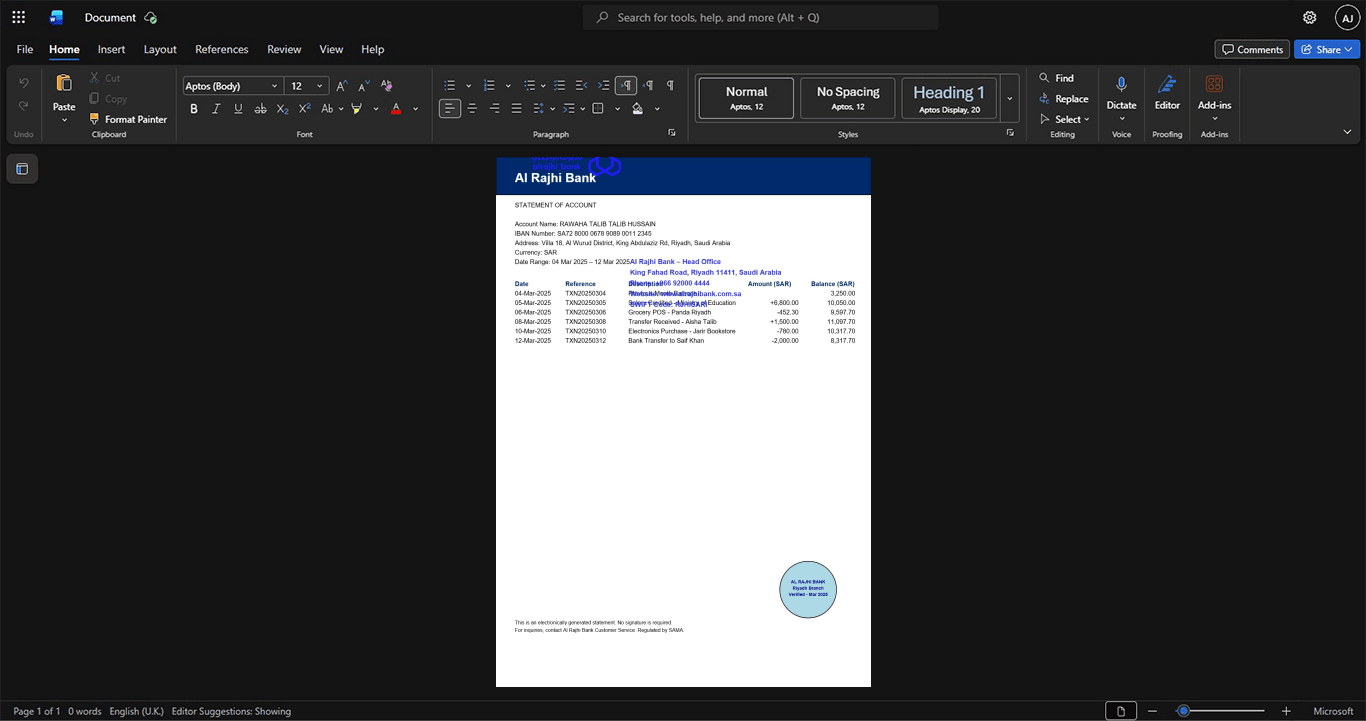Apply the red font color
Screen dimensions: 1366x721
tap(396, 109)
